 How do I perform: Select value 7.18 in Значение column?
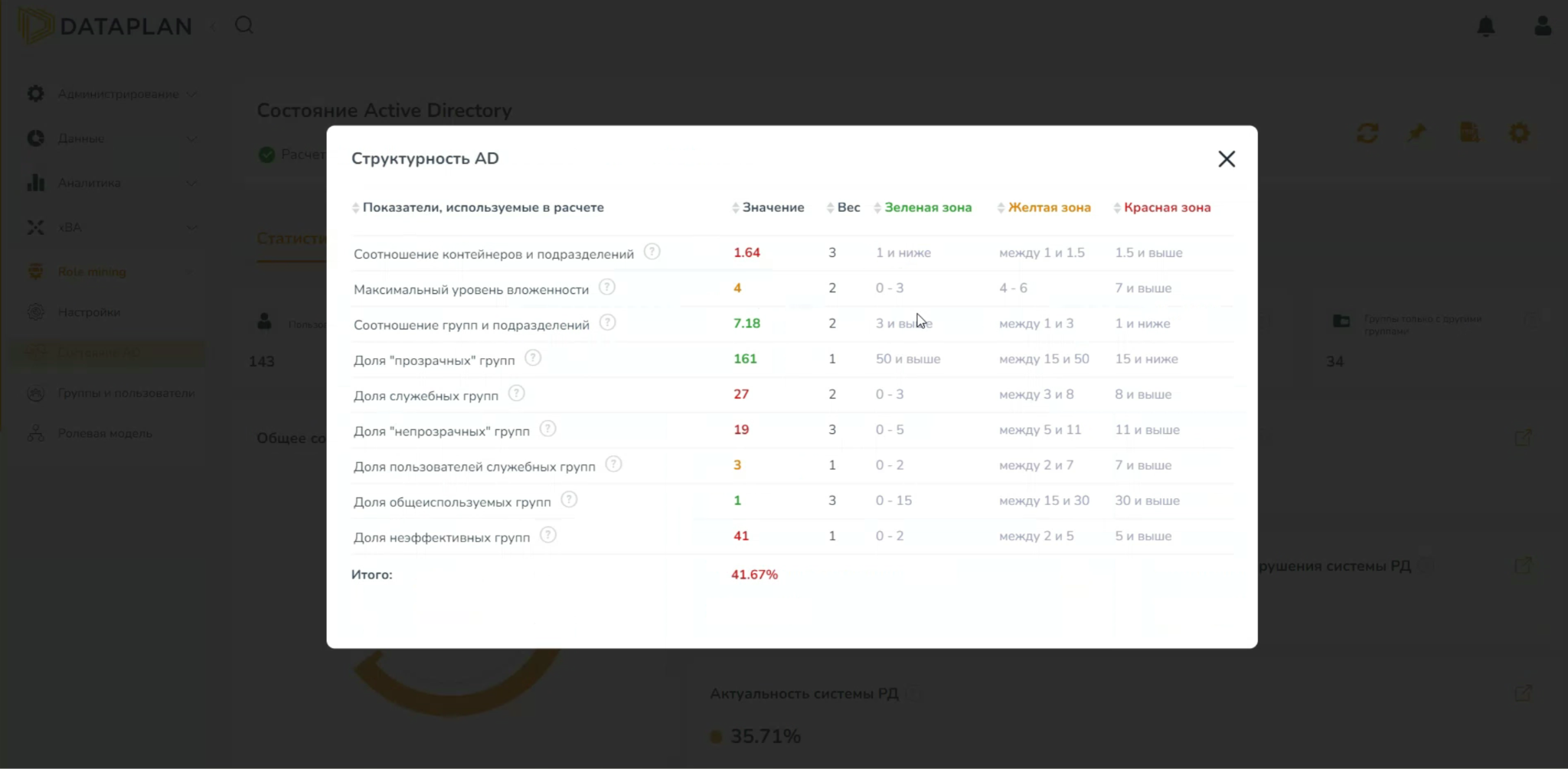pos(746,323)
